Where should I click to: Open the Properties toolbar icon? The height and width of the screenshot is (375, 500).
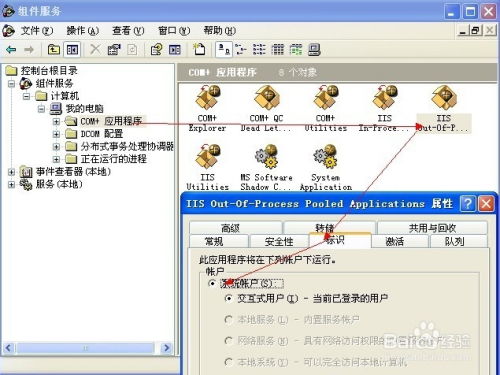point(114,50)
